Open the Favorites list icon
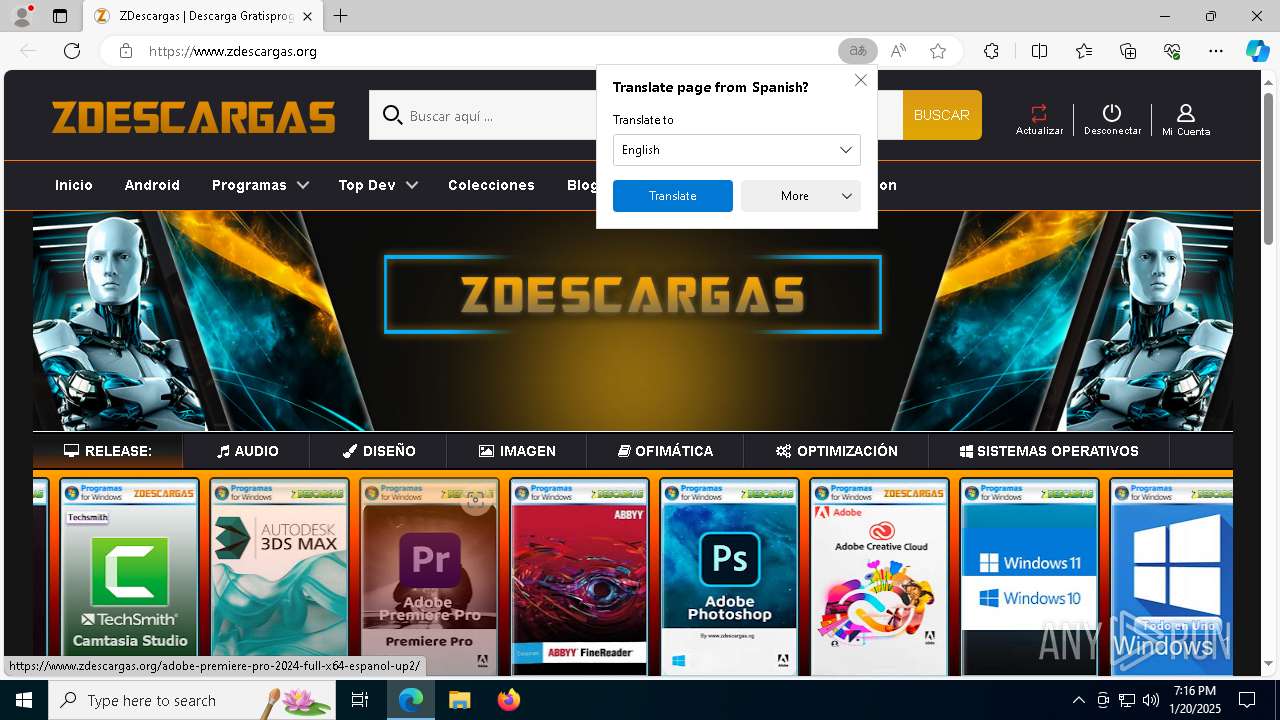 point(1084,51)
